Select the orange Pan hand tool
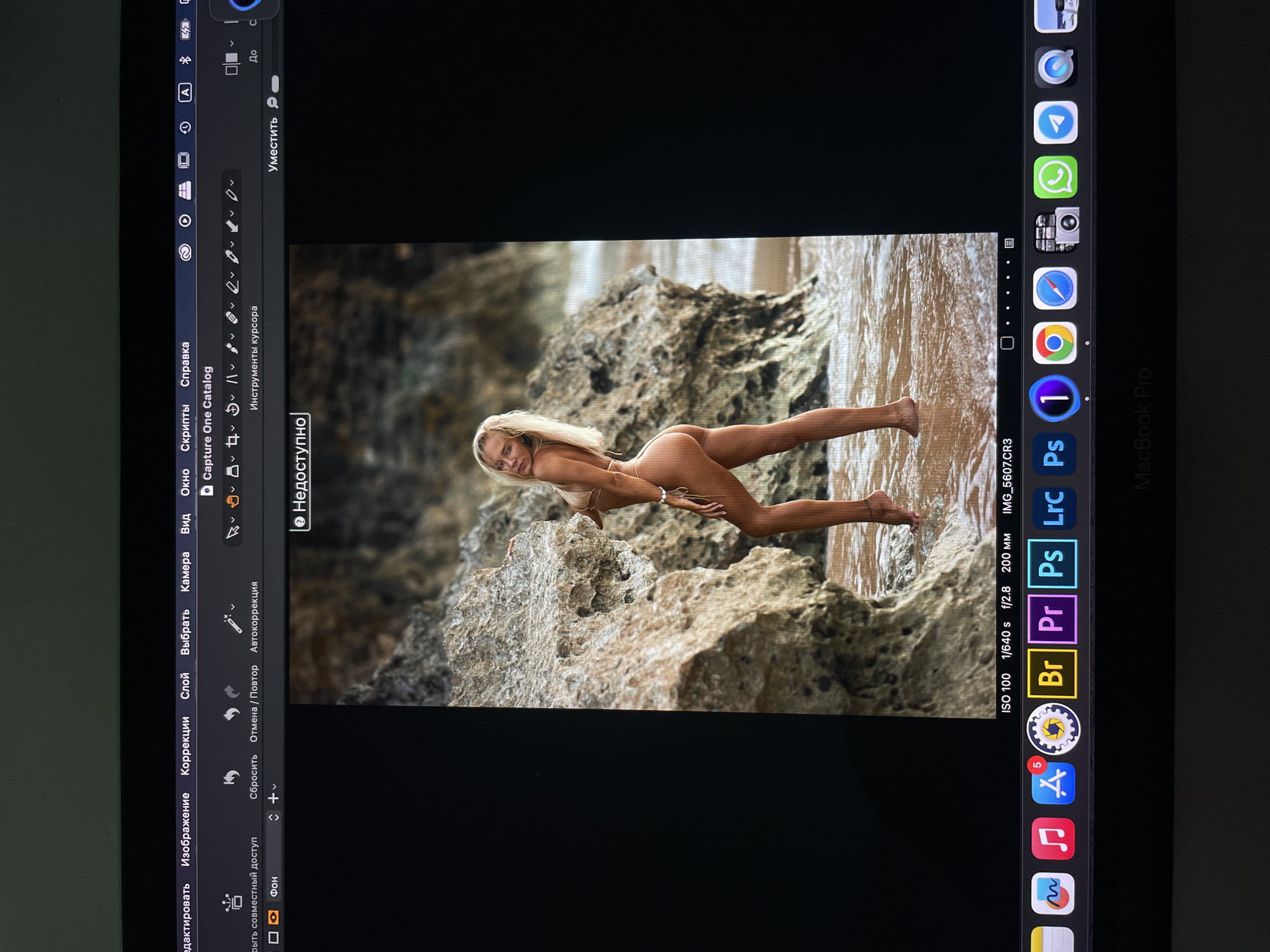The width and height of the screenshot is (1270, 952). (x=232, y=501)
